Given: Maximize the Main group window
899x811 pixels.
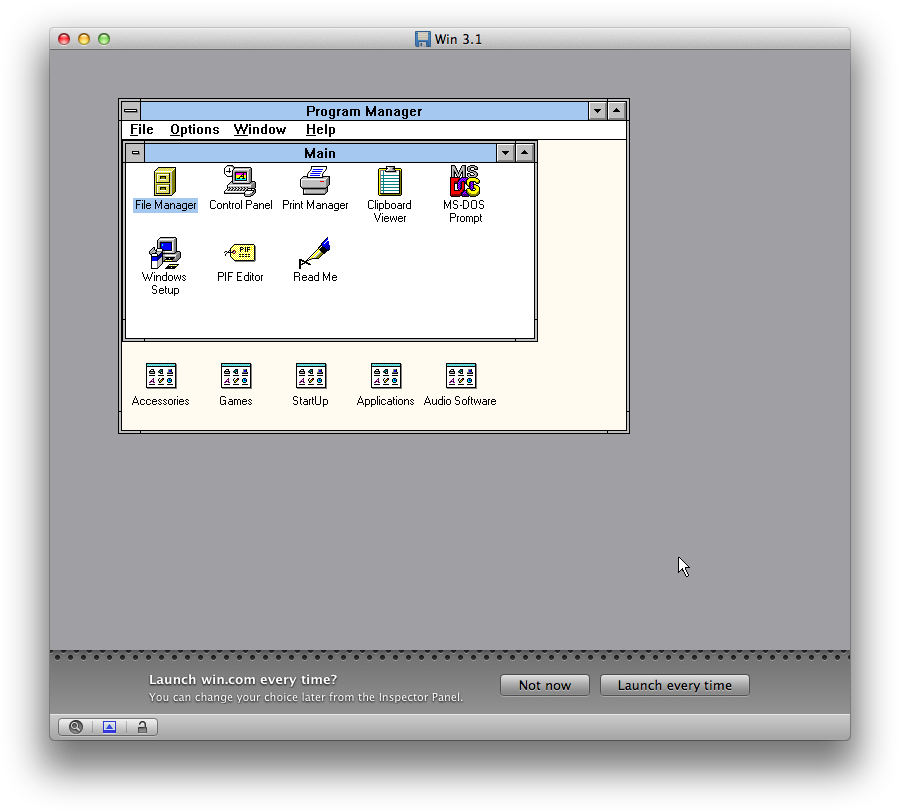Looking at the screenshot, I should coord(525,152).
